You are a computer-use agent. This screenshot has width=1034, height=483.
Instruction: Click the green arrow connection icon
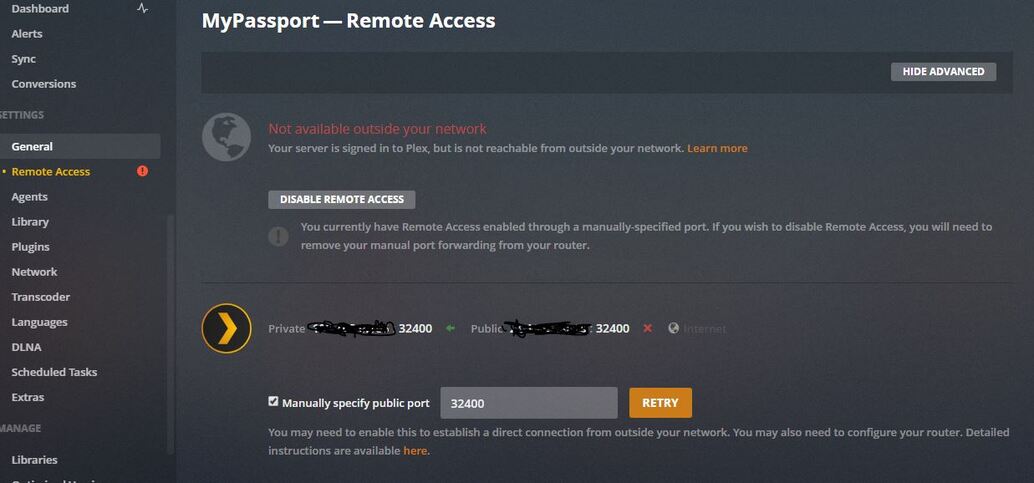pos(450,328)
